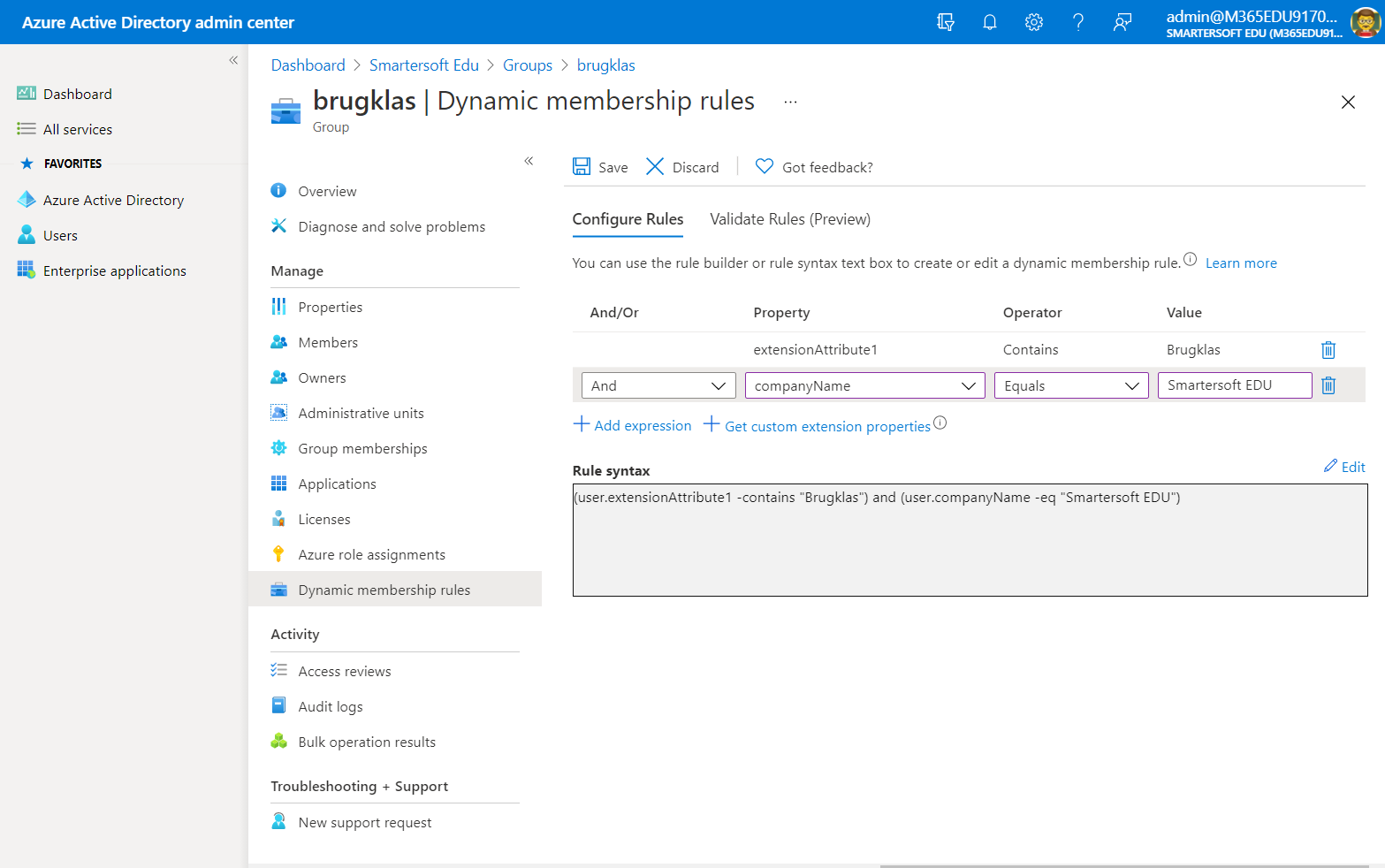Select Azure Active Directory in the sidebar
Screen dimensions: 1385x868
tap(113, 200)
